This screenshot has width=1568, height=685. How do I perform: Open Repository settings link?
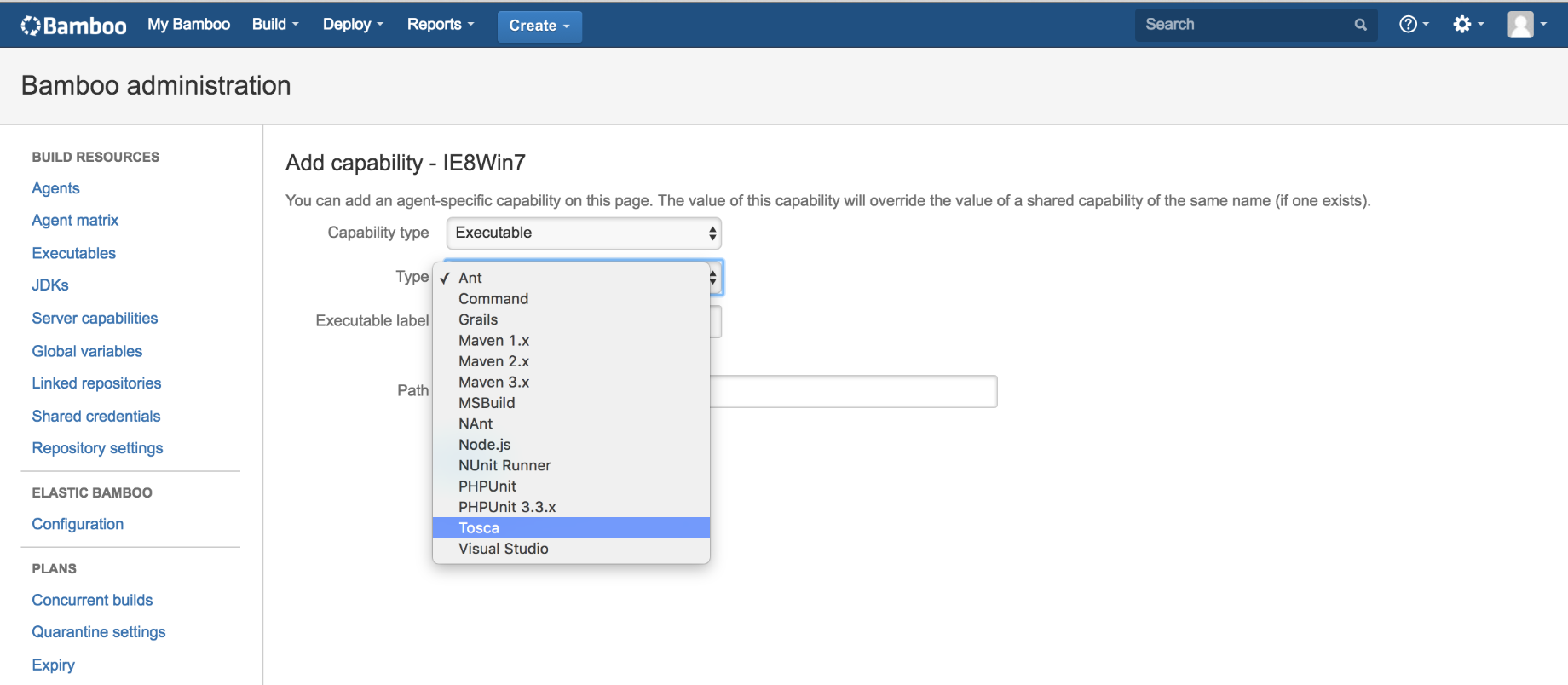(97, 448)
